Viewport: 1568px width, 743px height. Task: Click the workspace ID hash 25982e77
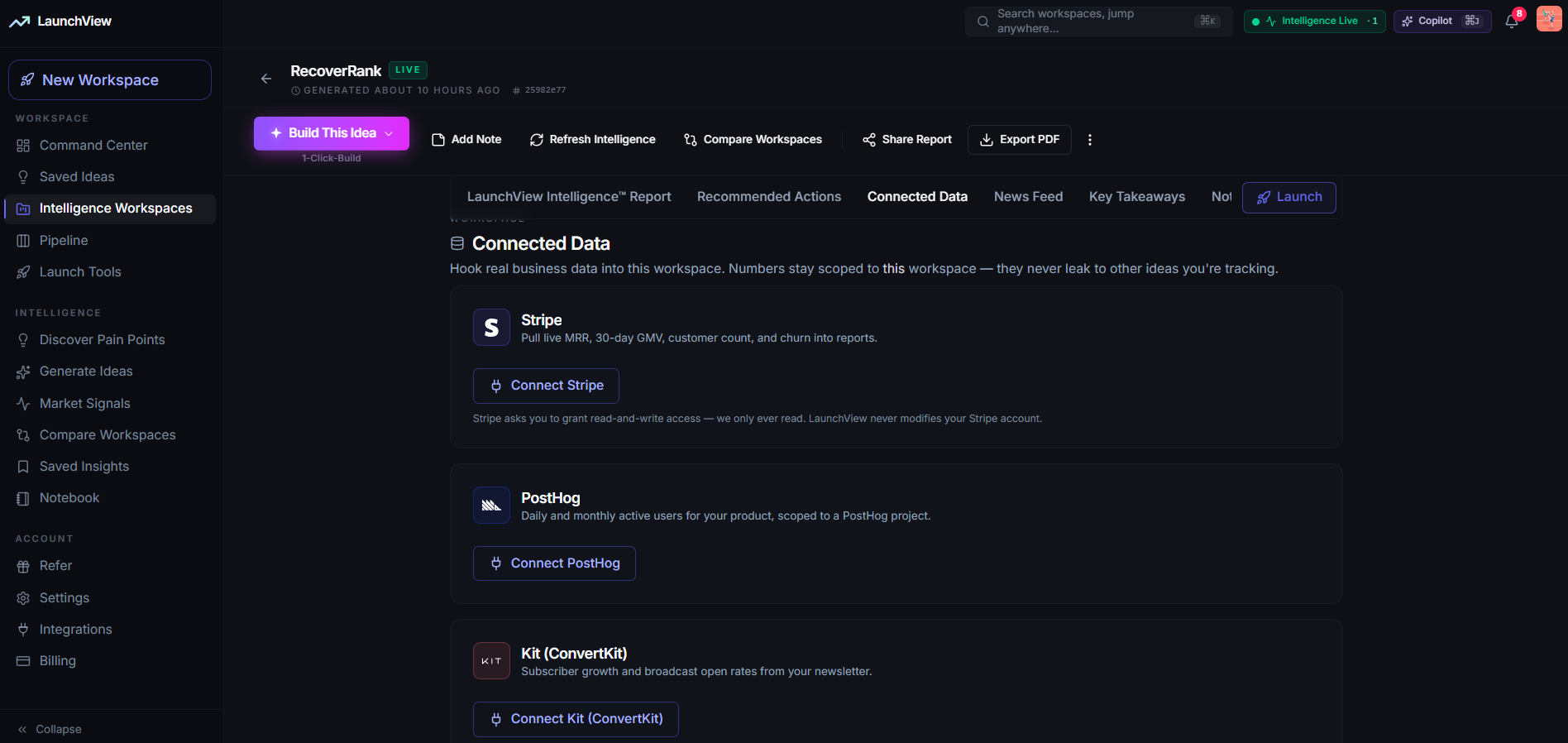[x=539, y=90]
